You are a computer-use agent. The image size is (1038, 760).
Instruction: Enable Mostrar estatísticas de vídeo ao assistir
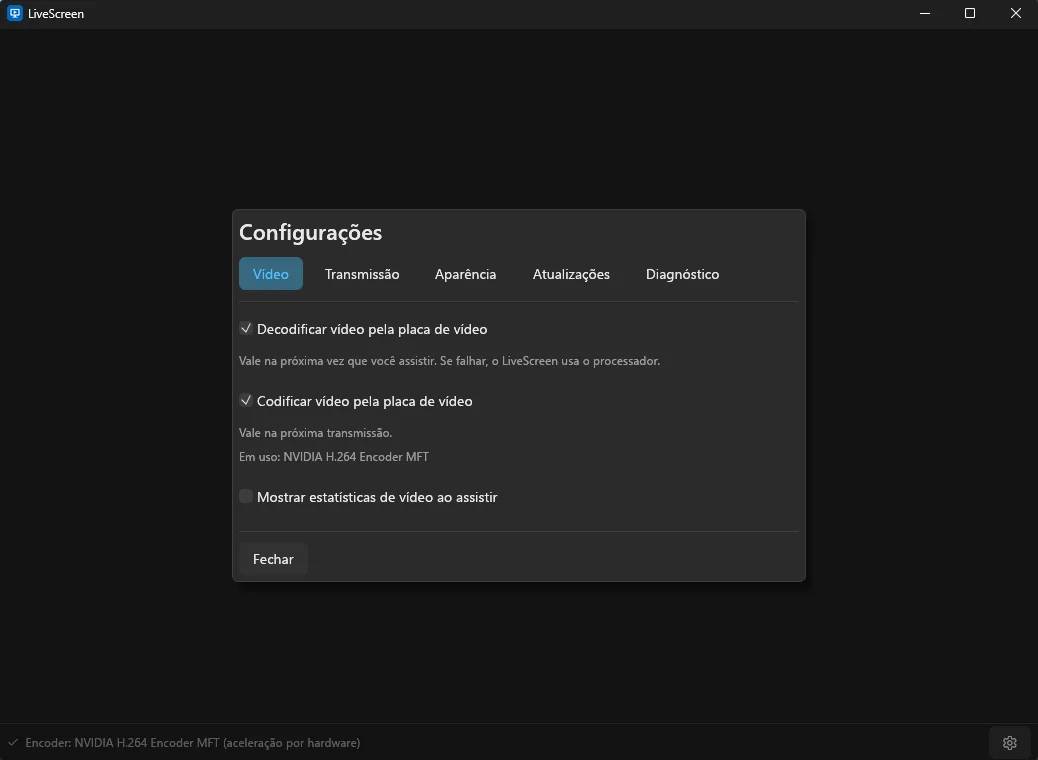tap(246, 497)
